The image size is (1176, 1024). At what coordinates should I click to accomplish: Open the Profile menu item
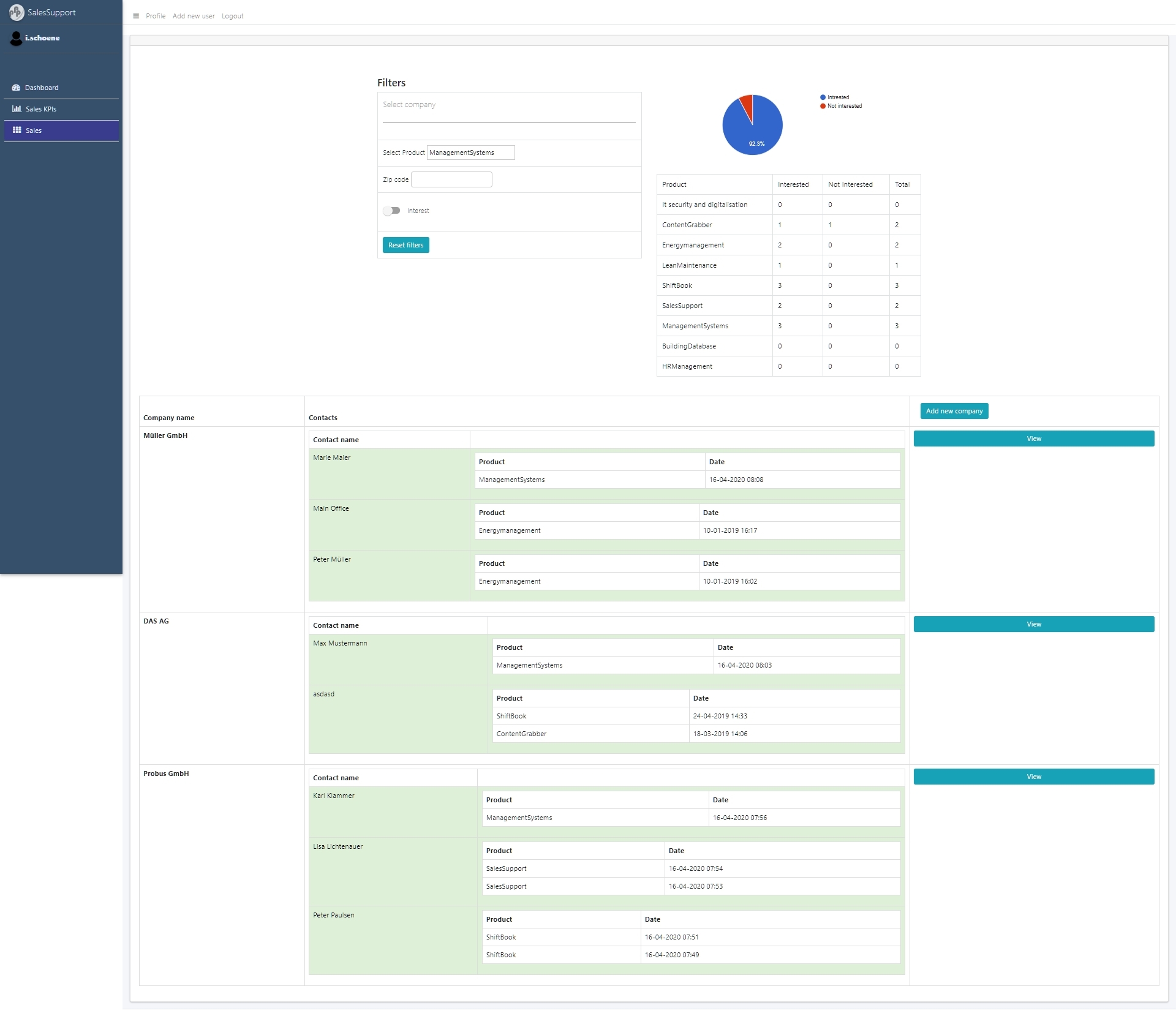pos(156,17)
